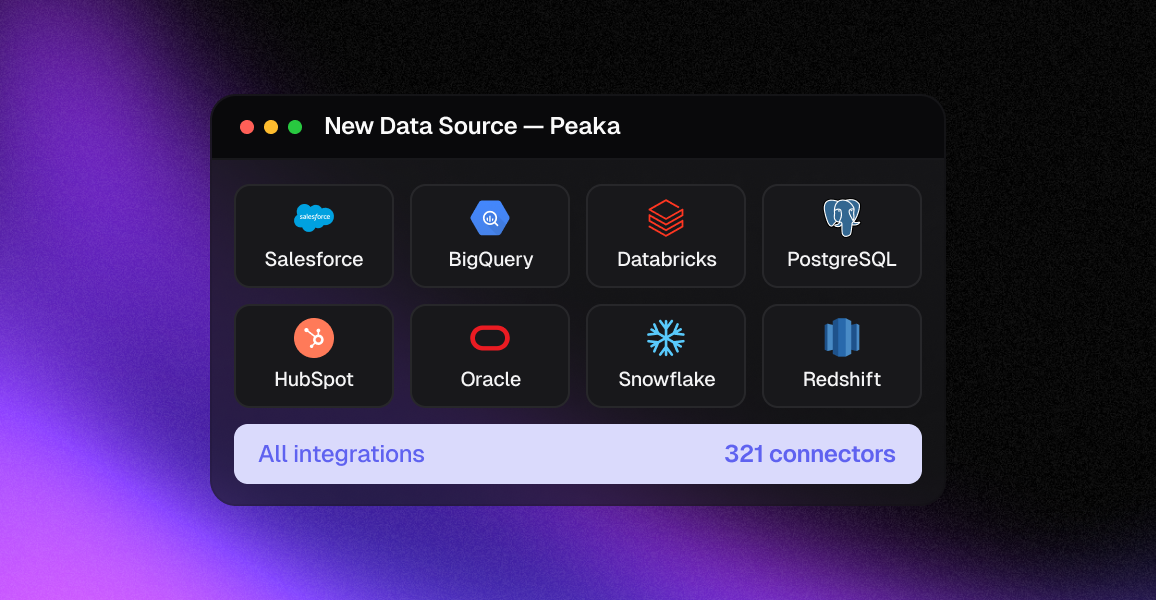Open the All integrations link
1156x600 pixels.
[x=341, y=454]
